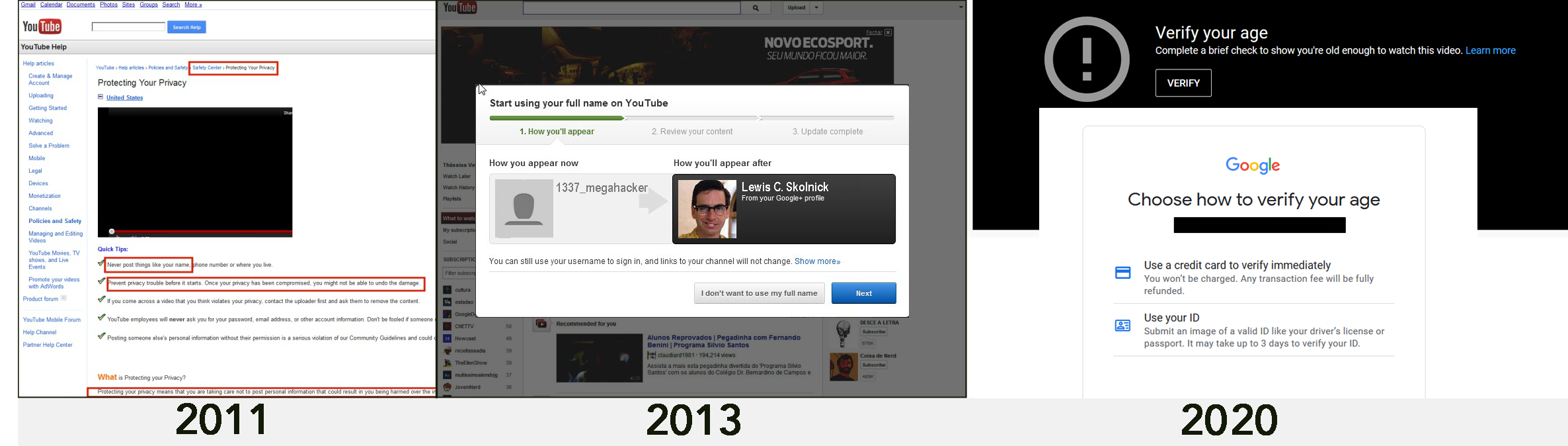Click the YouTube Help search input field
1568x446 pixels.
128,26
